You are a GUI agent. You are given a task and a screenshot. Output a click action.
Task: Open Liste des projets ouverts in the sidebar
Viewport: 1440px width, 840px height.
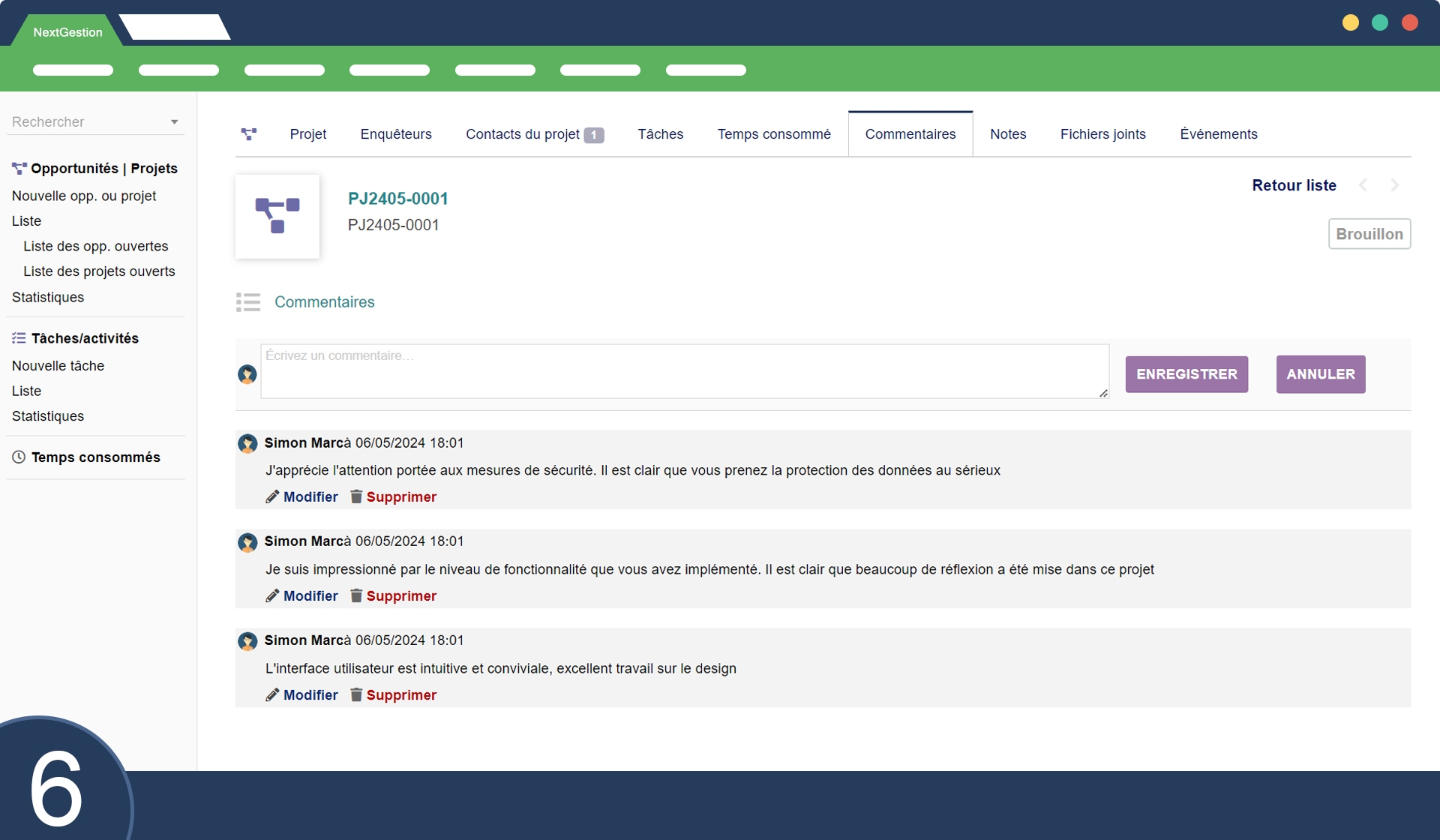click(x=99, y=271)
